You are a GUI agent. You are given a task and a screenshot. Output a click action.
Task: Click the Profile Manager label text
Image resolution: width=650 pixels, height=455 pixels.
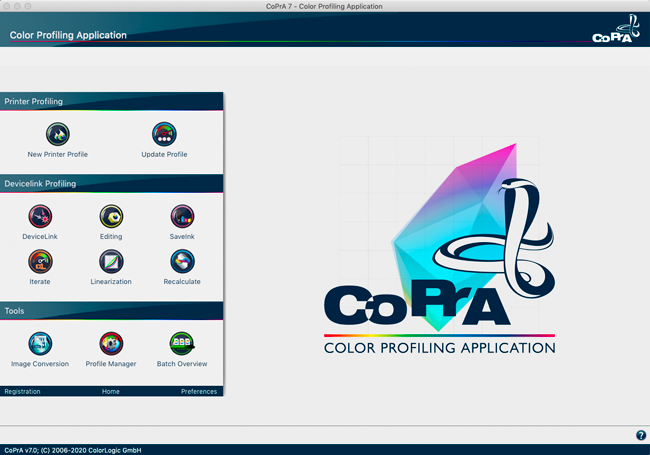(111, 363)
